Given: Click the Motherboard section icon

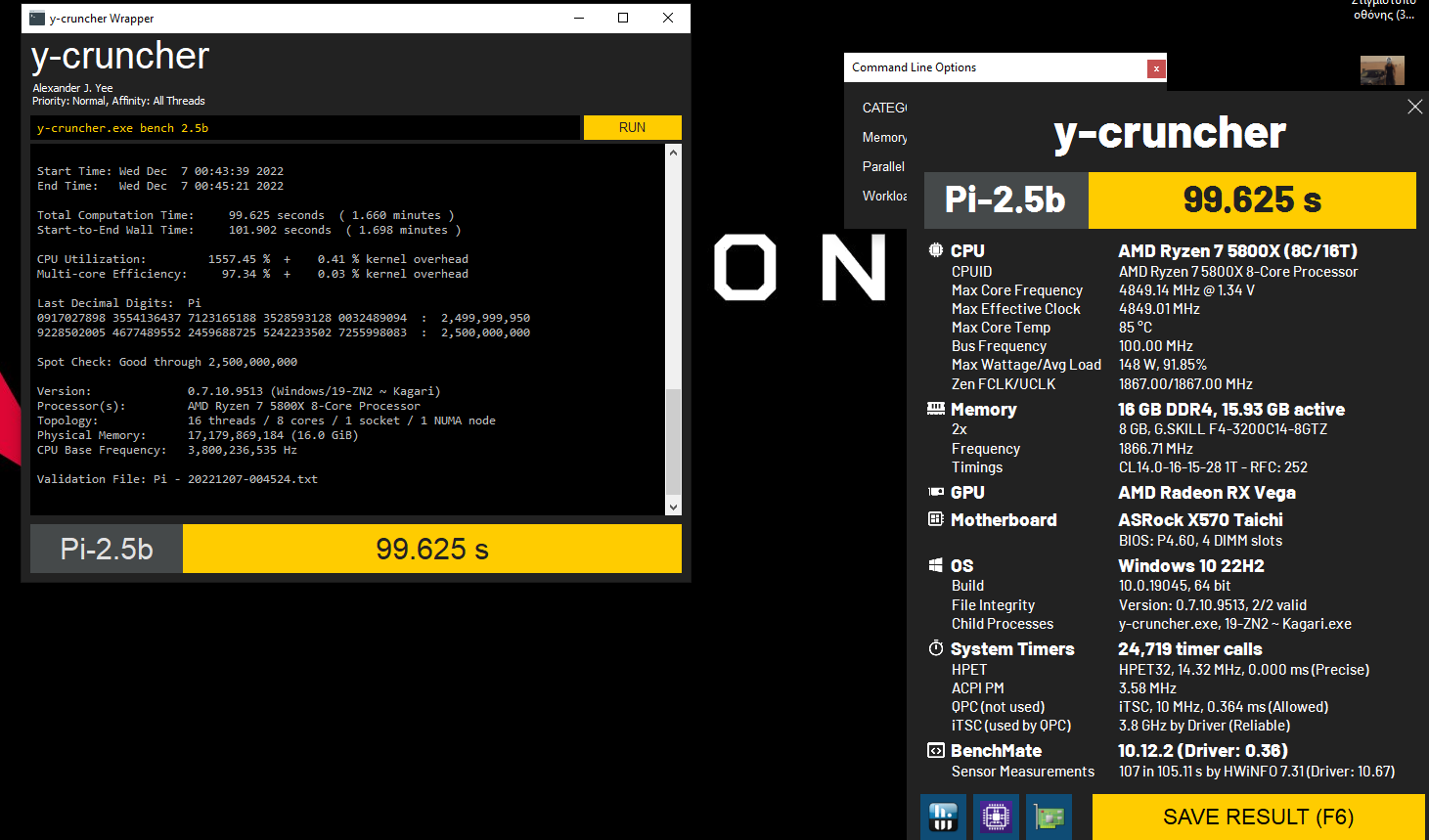Looking at the screenshot, I should coord(936,519).
